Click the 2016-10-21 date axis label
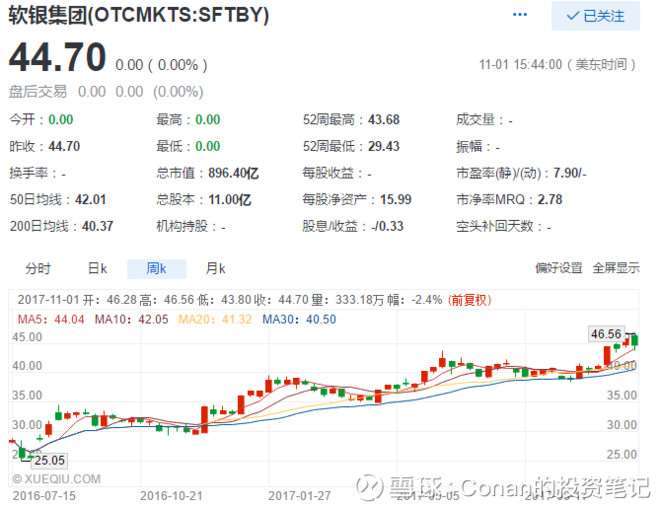 (171, 496)
